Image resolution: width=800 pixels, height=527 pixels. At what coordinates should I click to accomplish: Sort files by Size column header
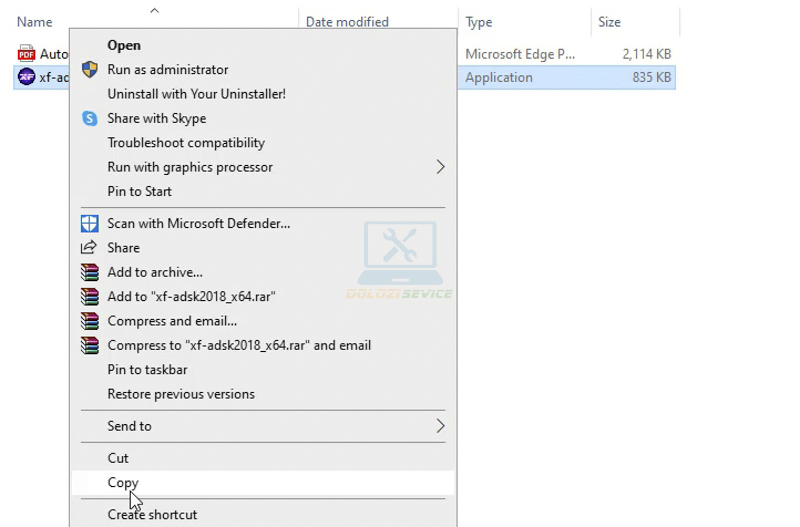pyautogui.click(x=609, y=22)
